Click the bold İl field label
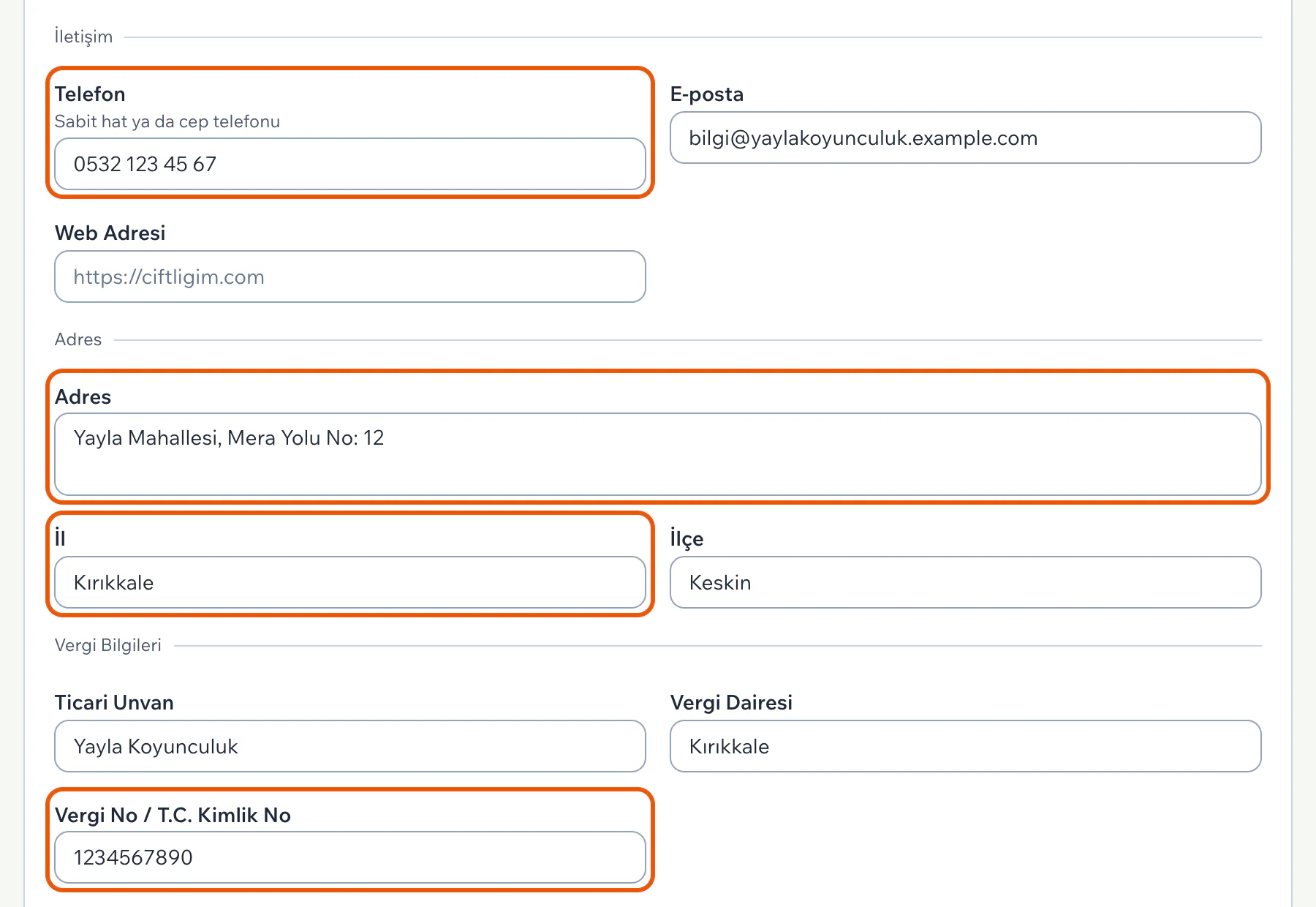 (60, 538)
